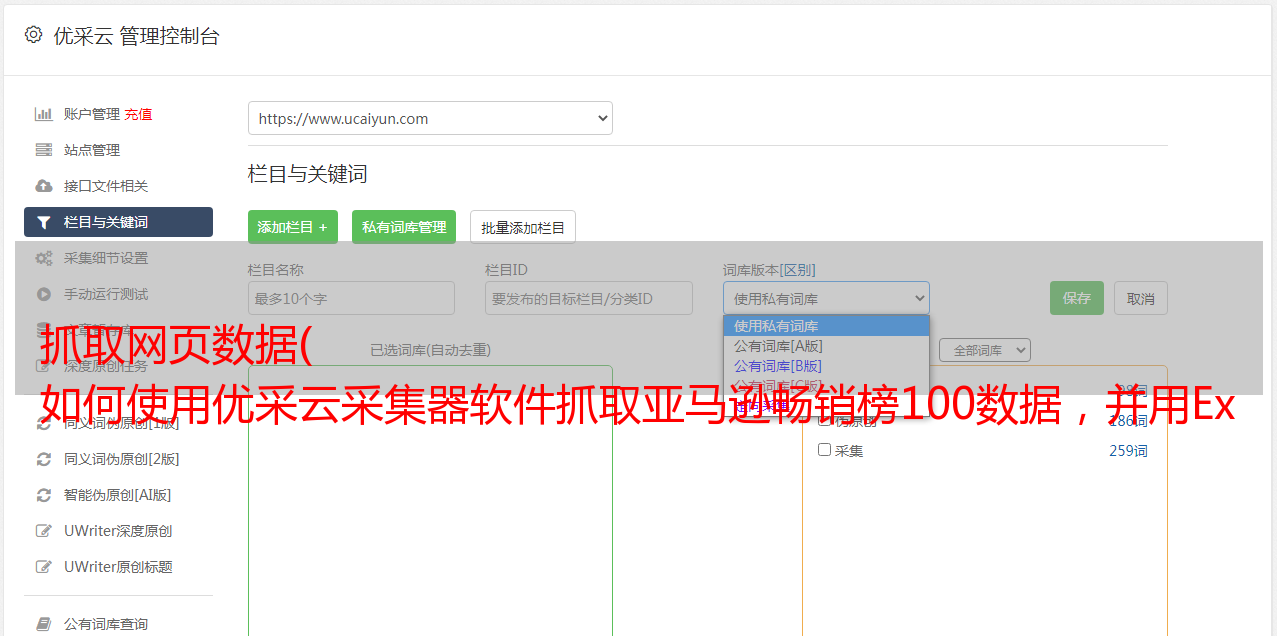1277x636 pixels.
Task: Click the filter funnel icon for 栏目与关键词
Action: click(43, 222)
